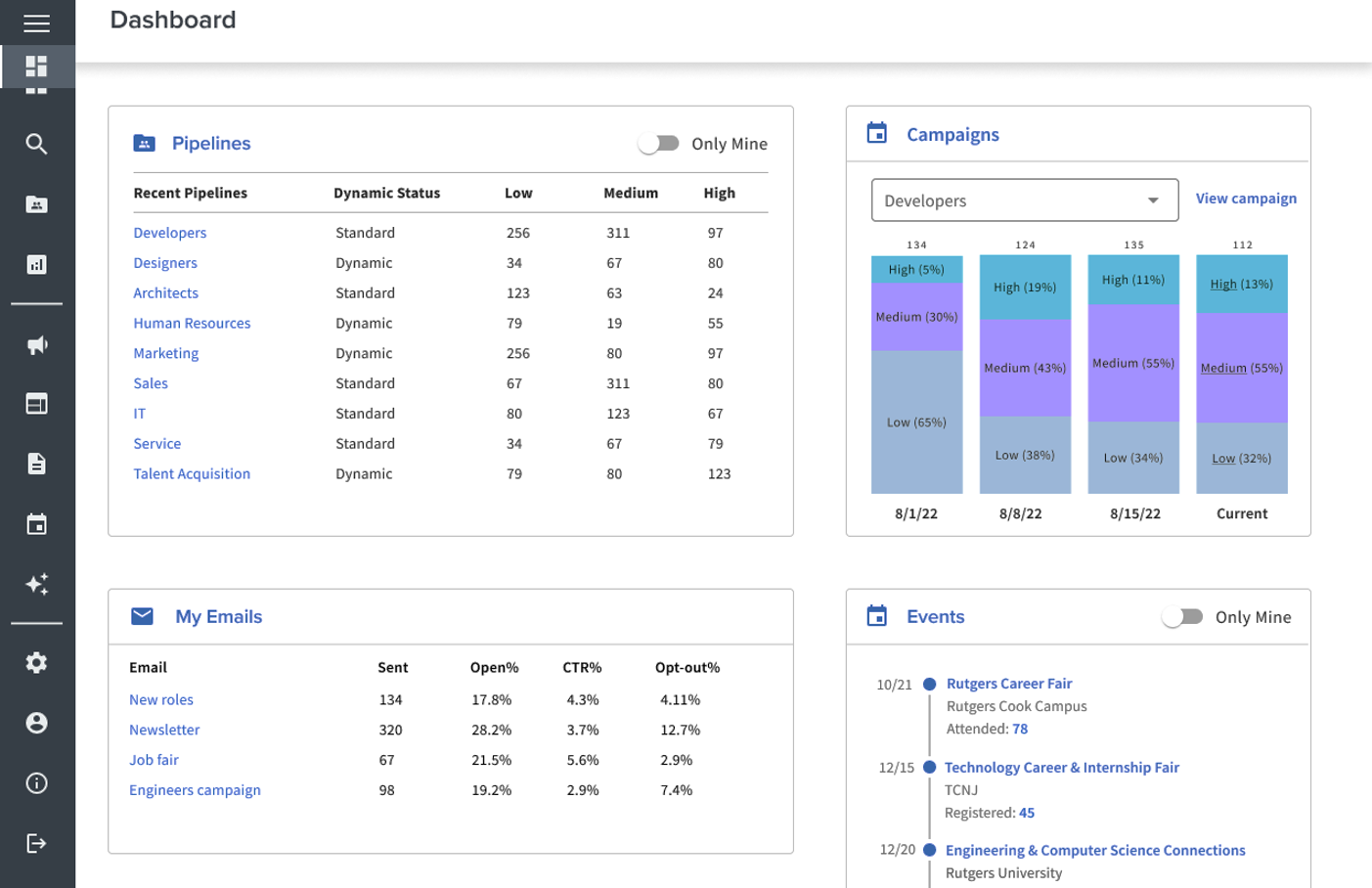
Task: Open the settings gear in the sidebar
Action: pyautogui.click(x=37, y=662)
